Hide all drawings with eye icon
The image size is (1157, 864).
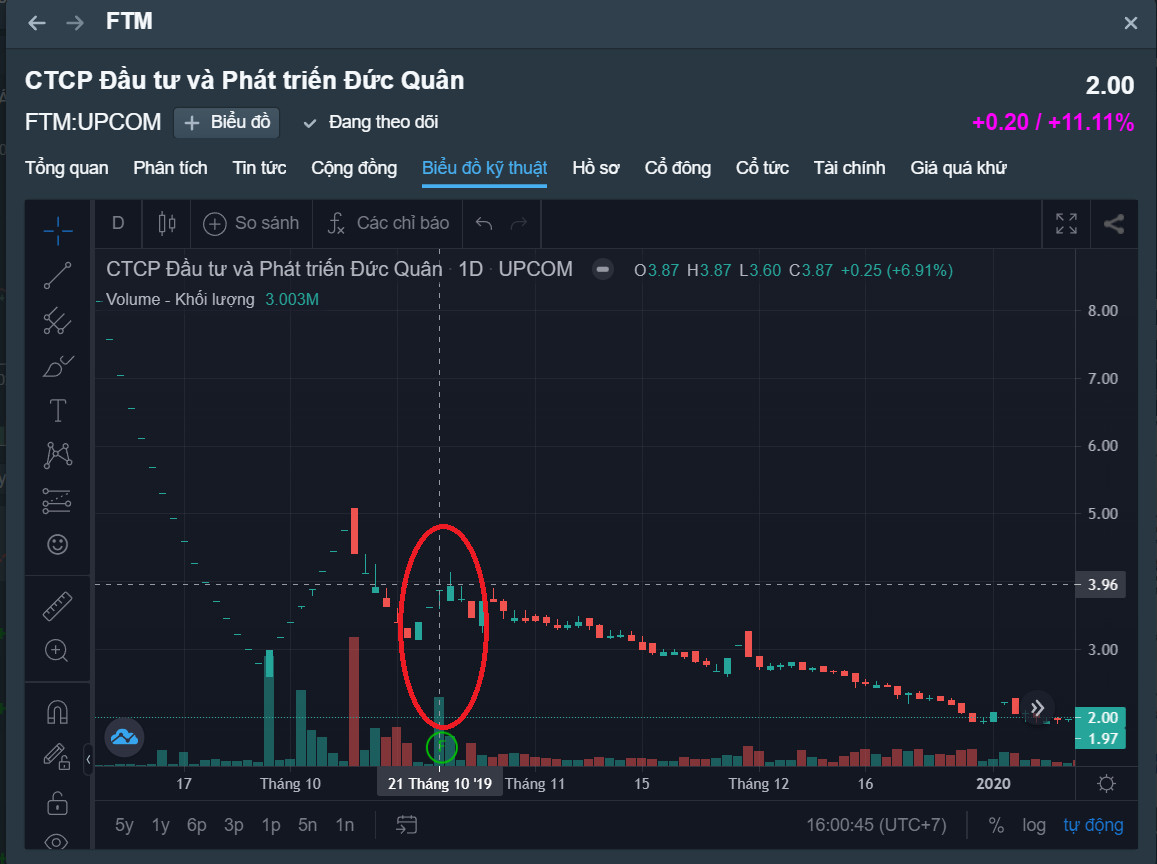(56, 841)
